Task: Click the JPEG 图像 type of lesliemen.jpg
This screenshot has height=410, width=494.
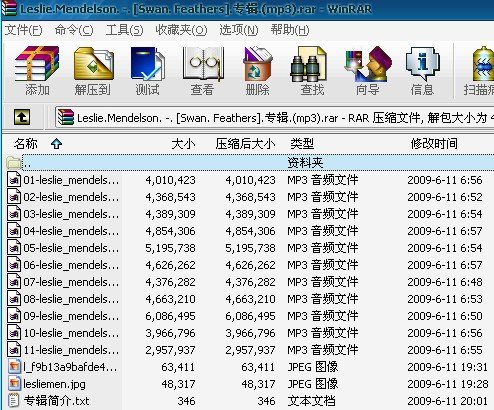Action: click(313, 384)
